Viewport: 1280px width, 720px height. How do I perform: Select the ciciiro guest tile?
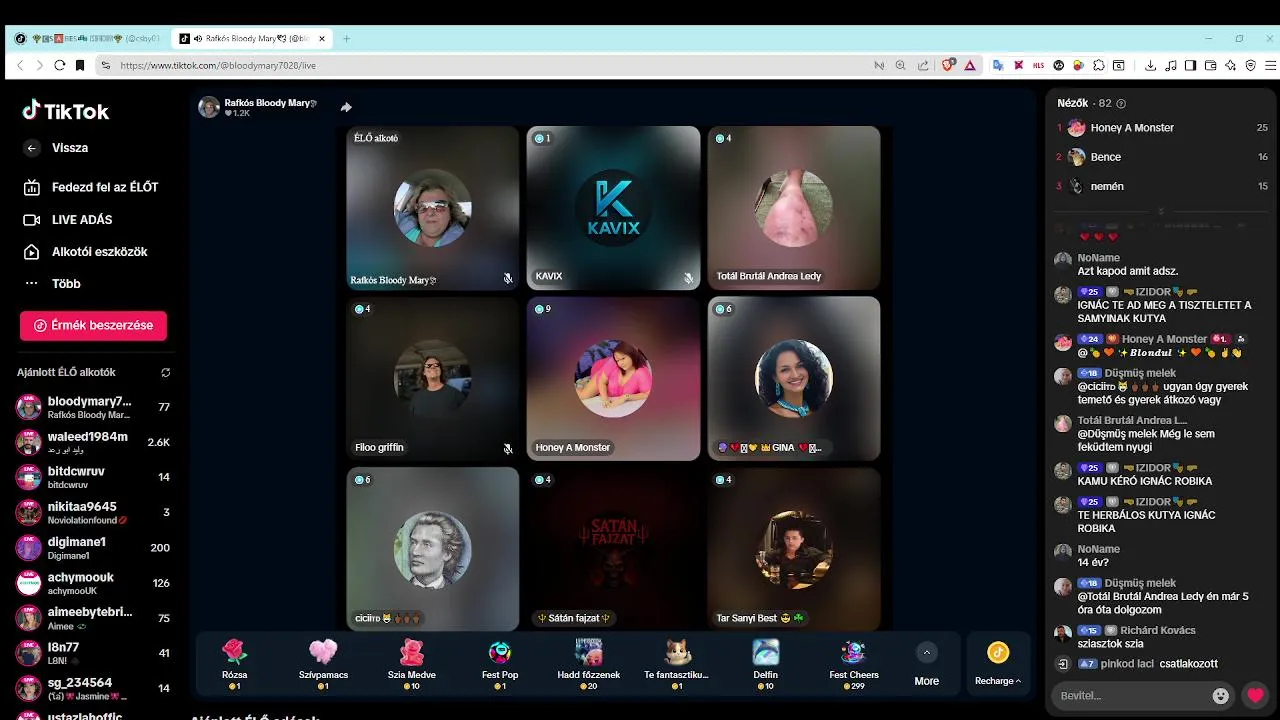[433, 549]
